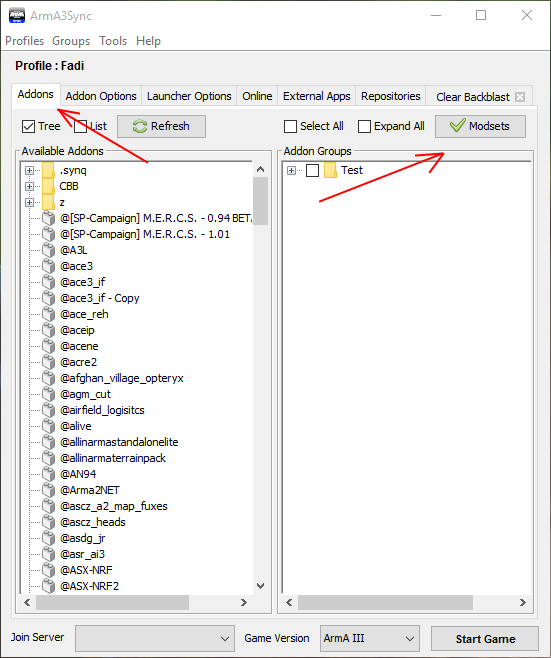The width and height of the screenshot is (551, 658).
Task: Click the folder icon next to .synq
Action: coord(48,170)
